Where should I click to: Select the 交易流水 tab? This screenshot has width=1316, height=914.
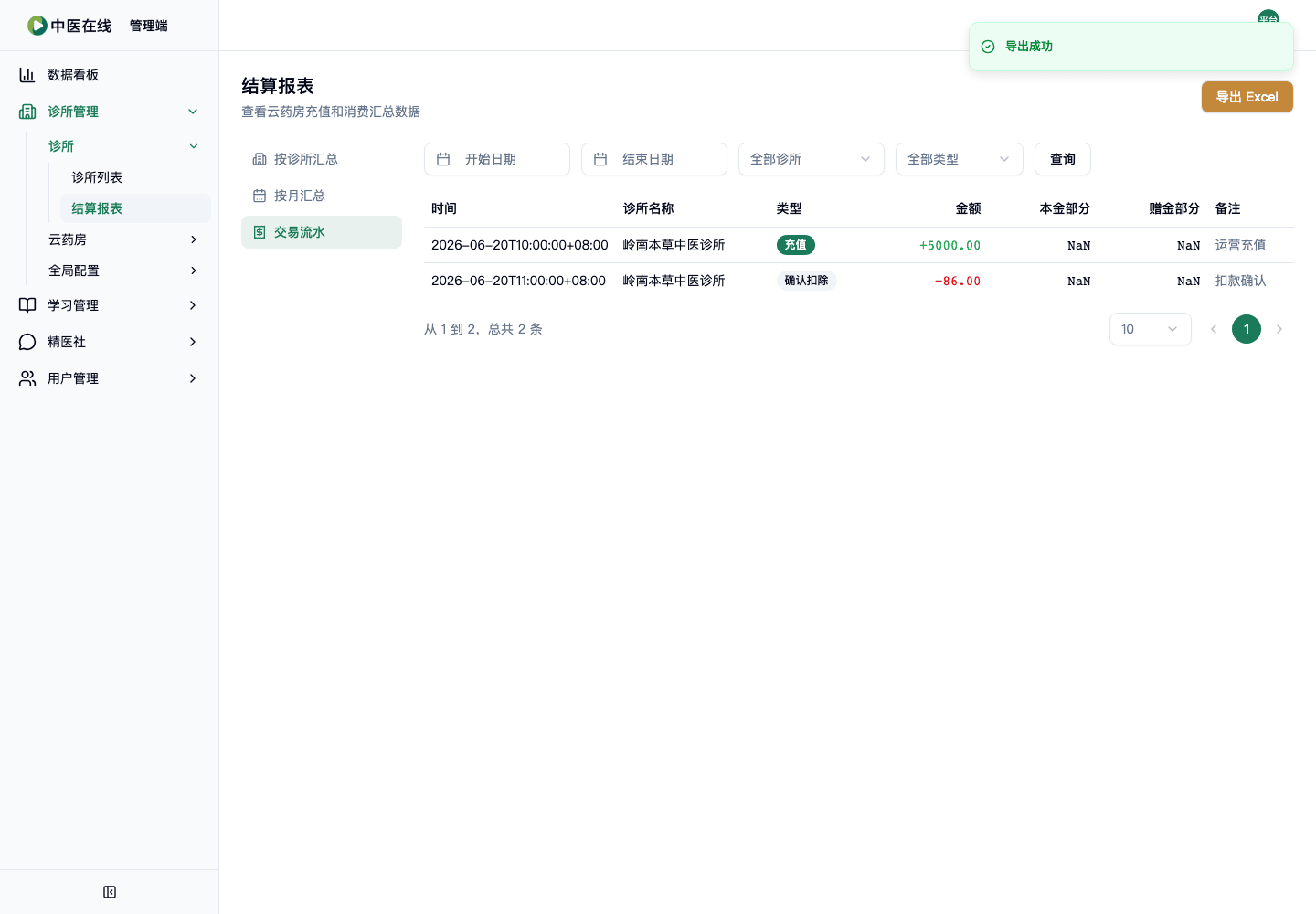[322, 232]
